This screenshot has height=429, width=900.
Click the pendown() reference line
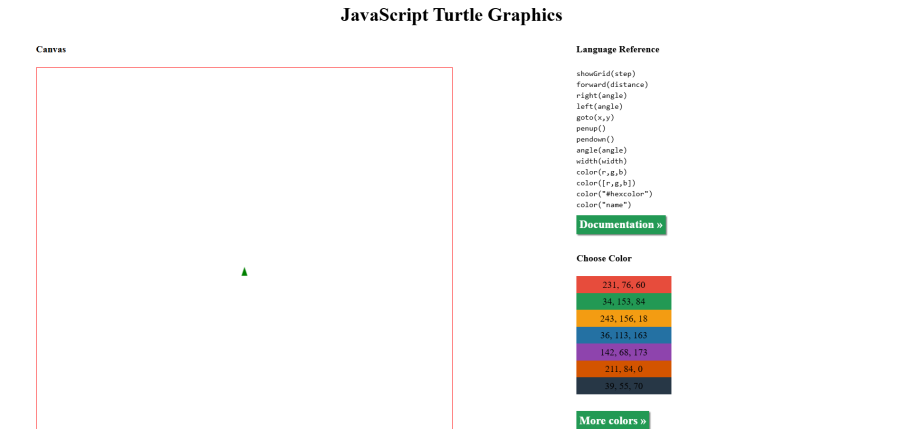[595, 140]
